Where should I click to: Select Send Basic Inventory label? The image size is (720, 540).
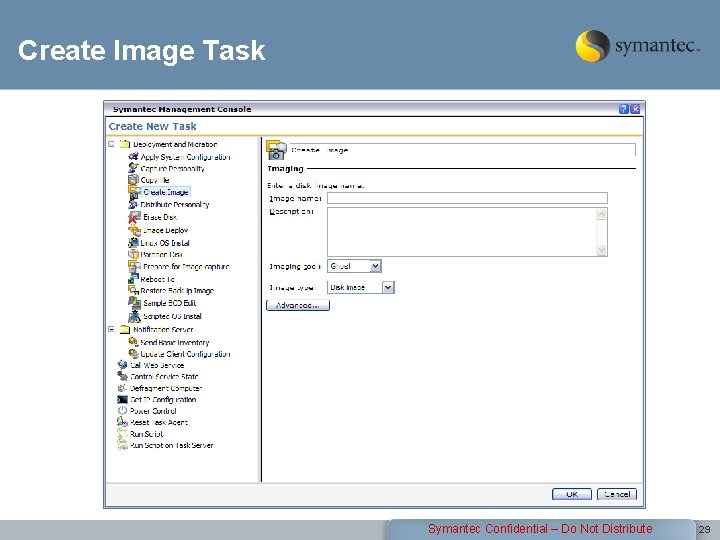point(174,342)
